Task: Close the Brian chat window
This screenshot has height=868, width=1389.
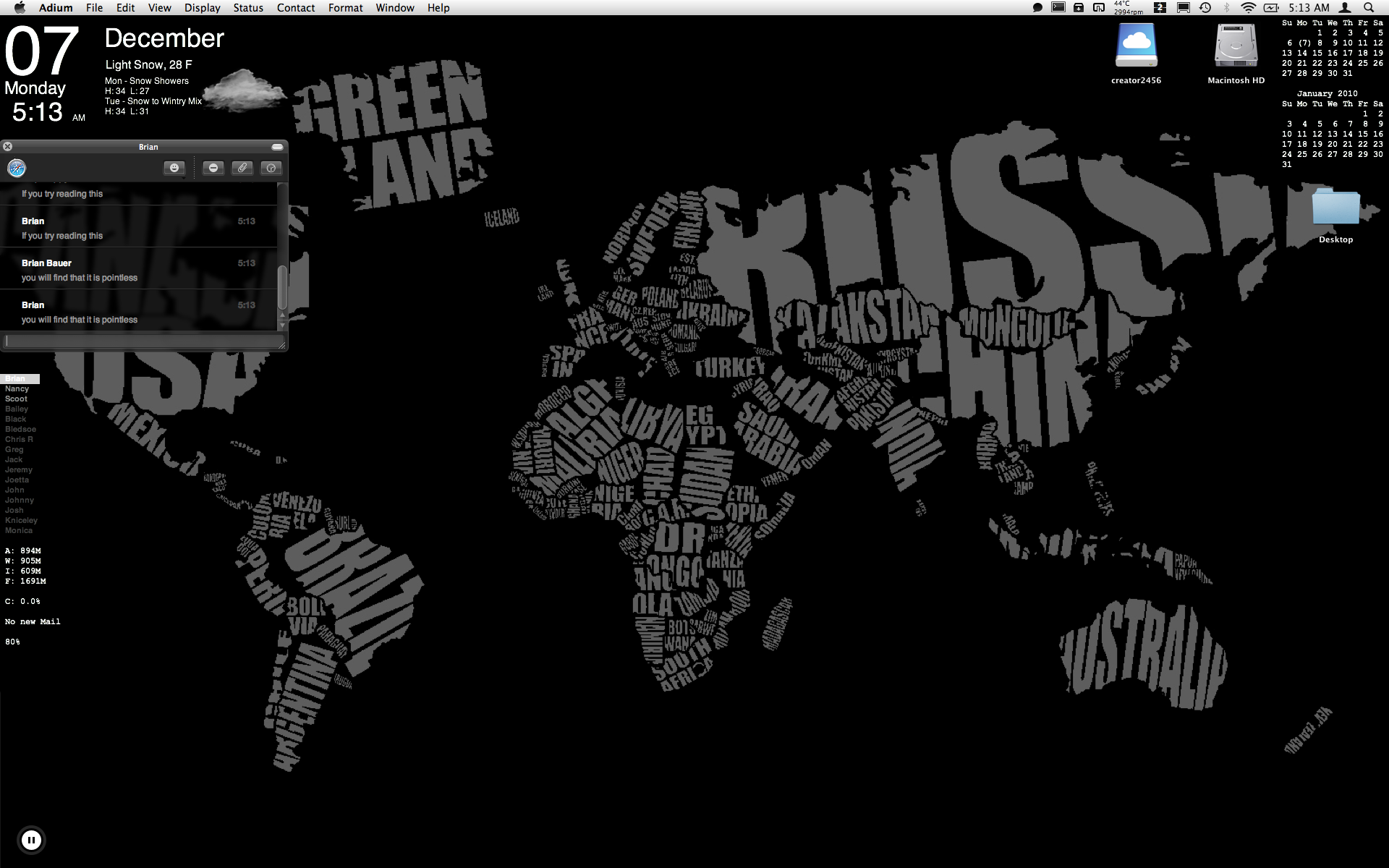Action: 8,146
